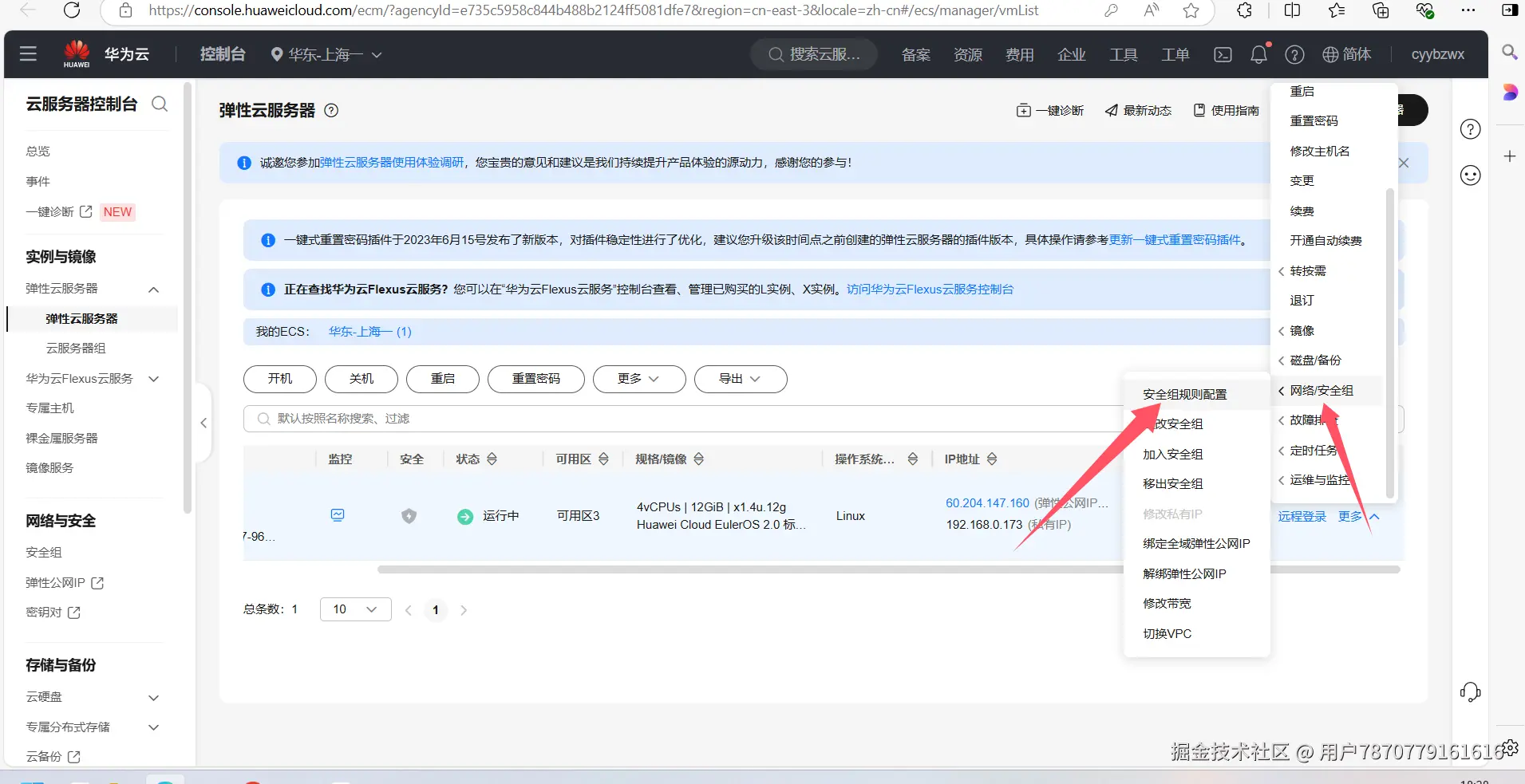
Task: Open the customer service headset icon
Action: point(1470,691)
